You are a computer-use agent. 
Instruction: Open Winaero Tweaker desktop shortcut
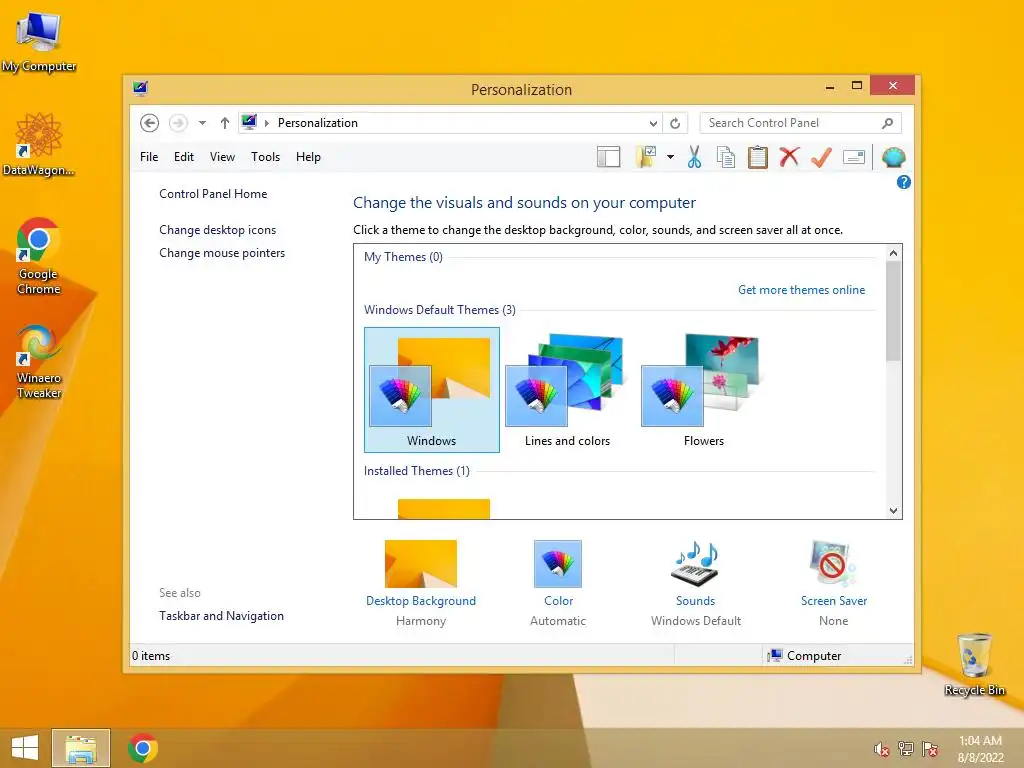pyautogui.click(x=39, y=361)
